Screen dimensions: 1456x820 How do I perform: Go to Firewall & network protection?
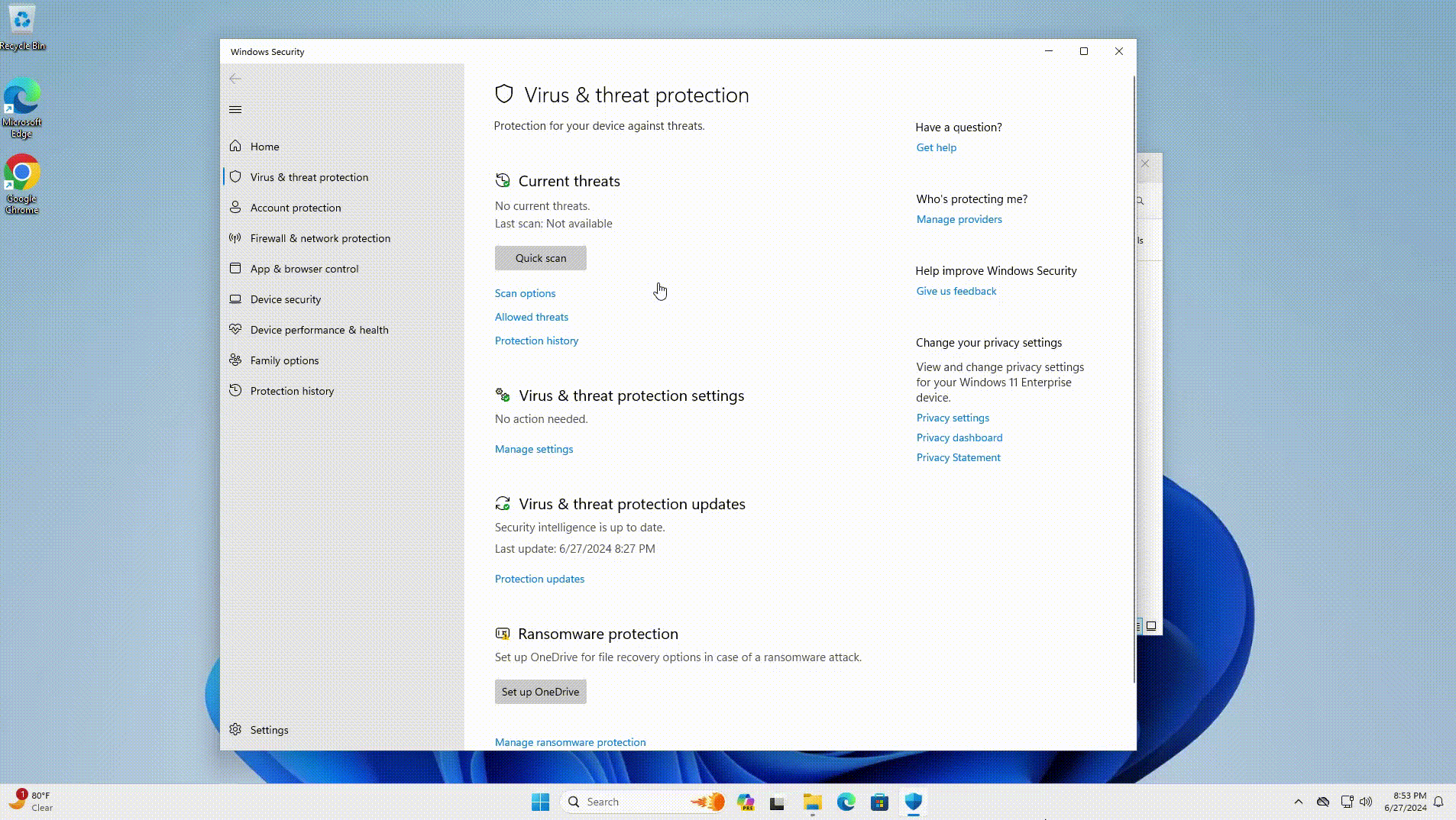click(x=319, y=238)
